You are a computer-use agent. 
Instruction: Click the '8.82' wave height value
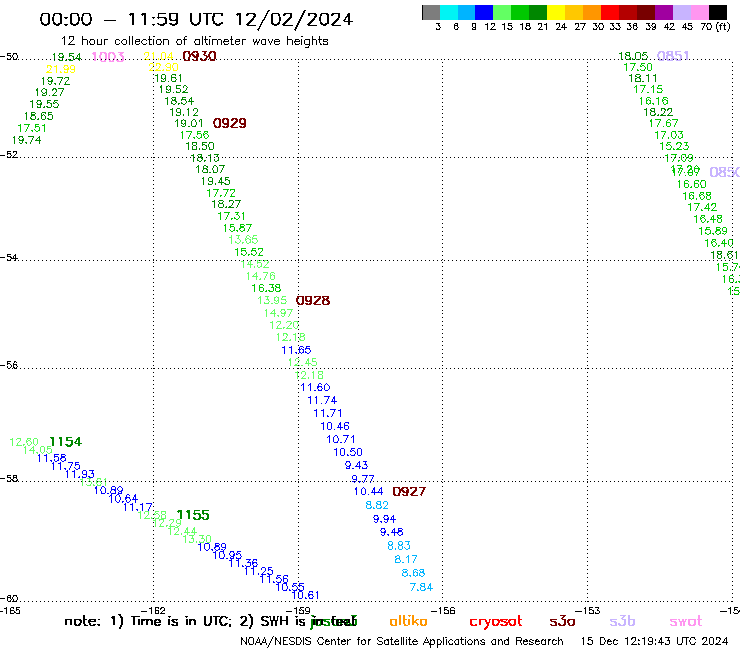(x=377, y=505)
